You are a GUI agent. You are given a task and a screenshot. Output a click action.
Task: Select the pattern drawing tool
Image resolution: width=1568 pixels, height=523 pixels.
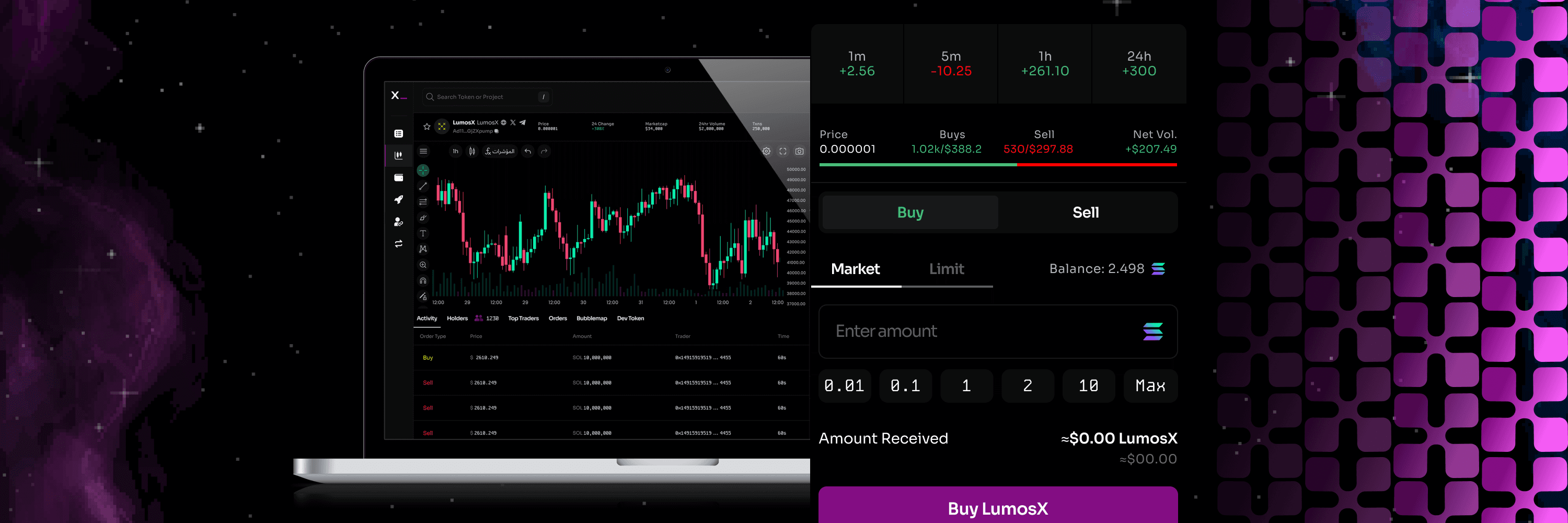pyautogui.click(x=423, y=249)
